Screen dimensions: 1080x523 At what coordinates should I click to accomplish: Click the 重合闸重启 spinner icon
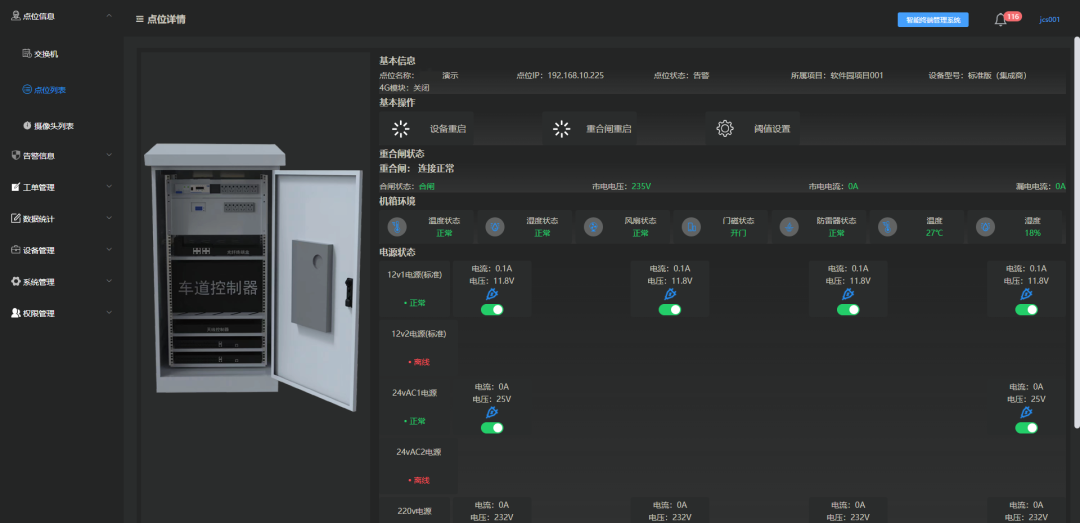click(x=562, y=129)
